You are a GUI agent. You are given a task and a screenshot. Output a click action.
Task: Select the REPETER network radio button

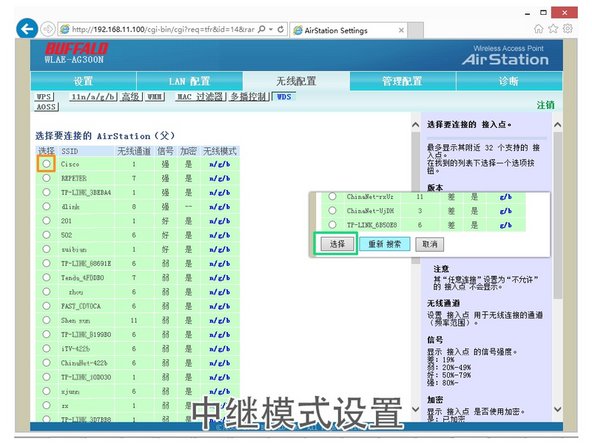(x=46, y=178)
